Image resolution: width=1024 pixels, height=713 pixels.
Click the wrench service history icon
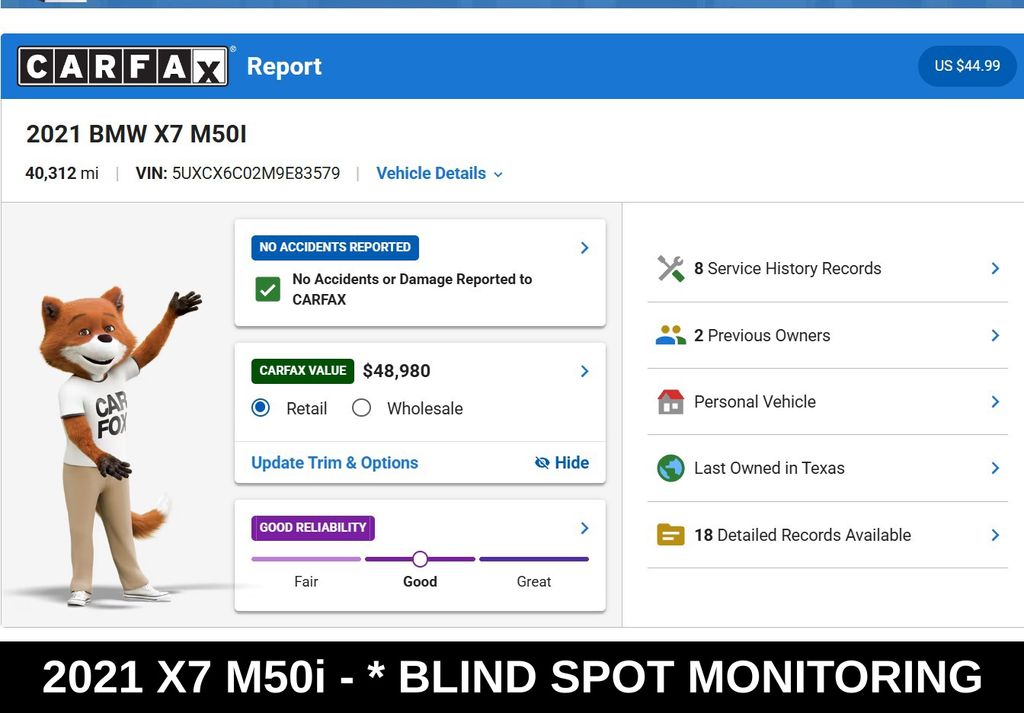tap(670, 268)
